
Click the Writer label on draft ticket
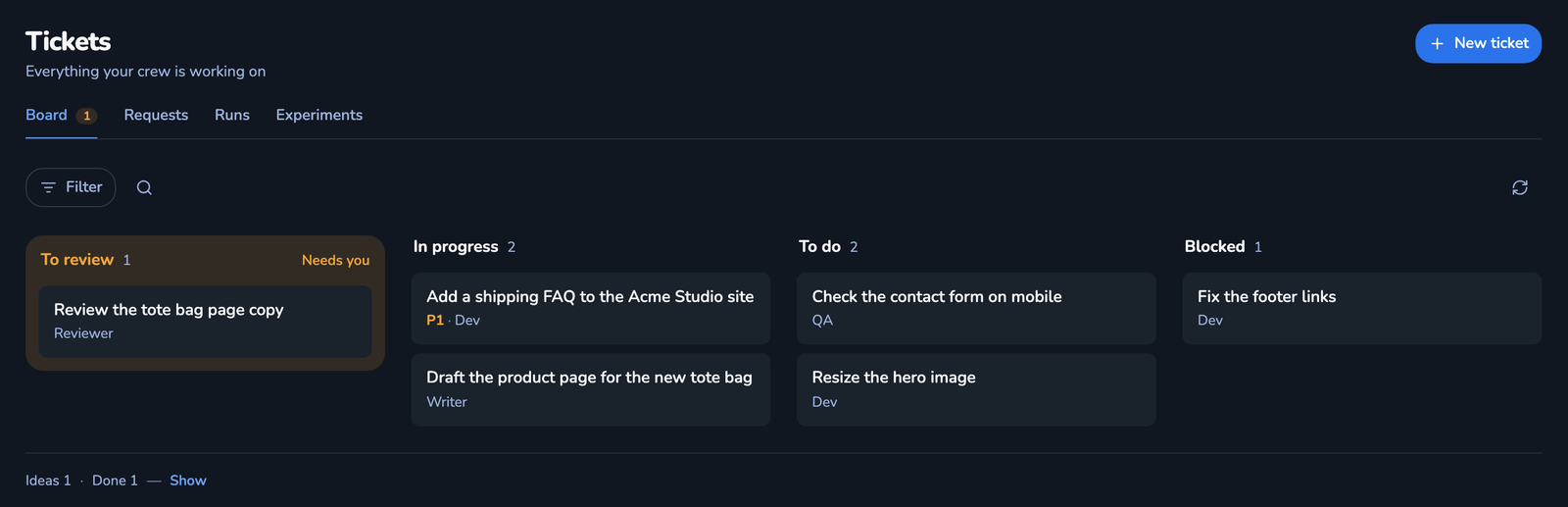(447, 402)
